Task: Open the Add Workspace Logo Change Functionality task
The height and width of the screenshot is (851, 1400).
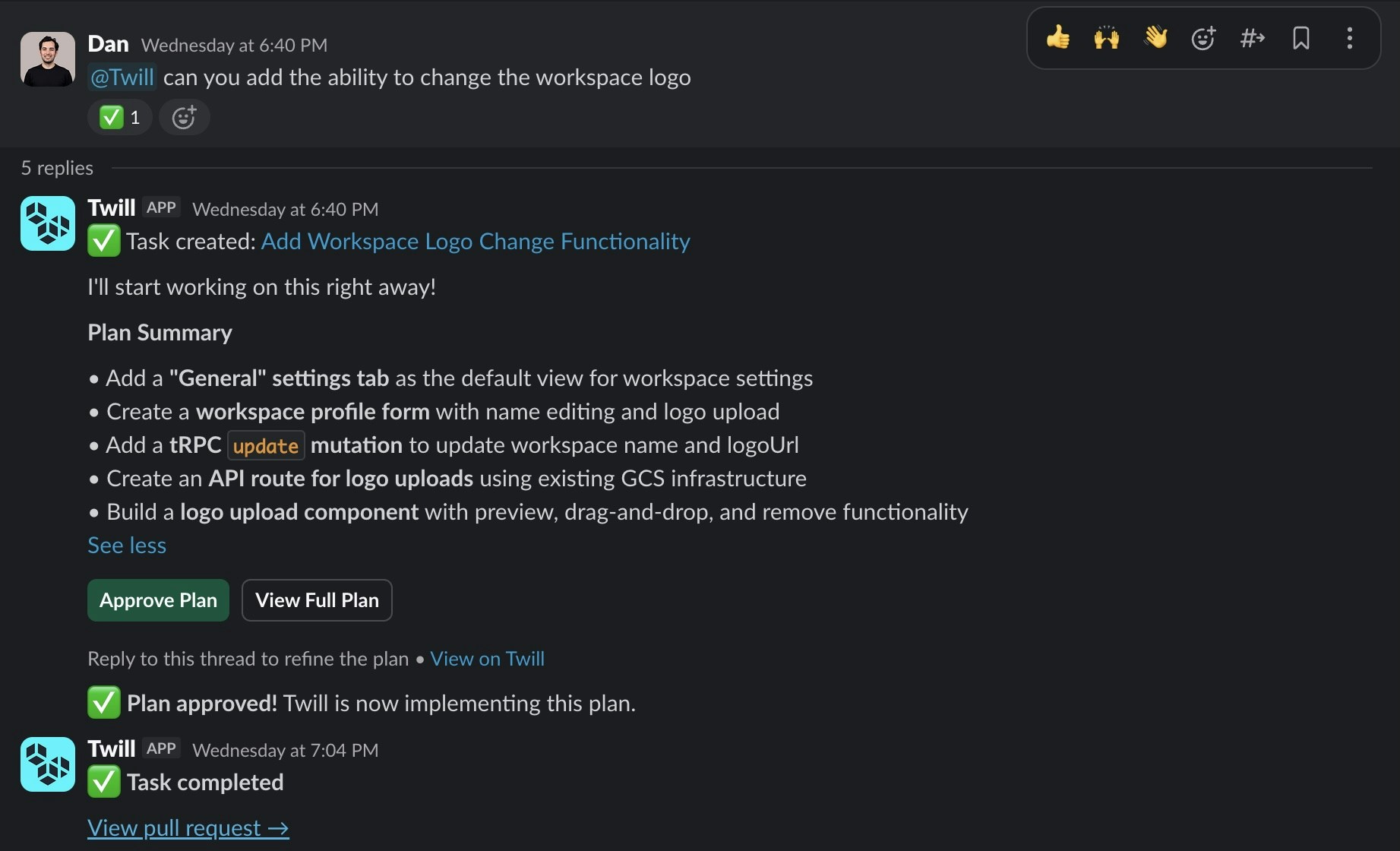Action: click(x=475, y=241)
